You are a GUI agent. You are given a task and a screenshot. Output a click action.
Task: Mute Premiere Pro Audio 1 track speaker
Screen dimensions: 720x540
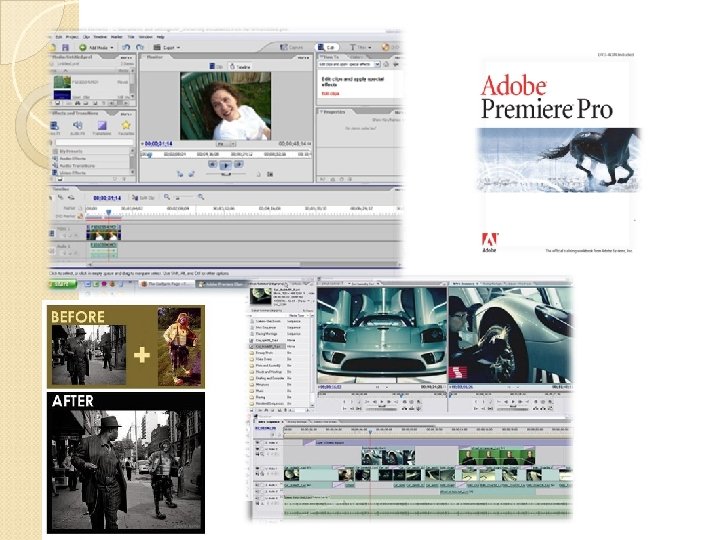(x=258, y=485)
